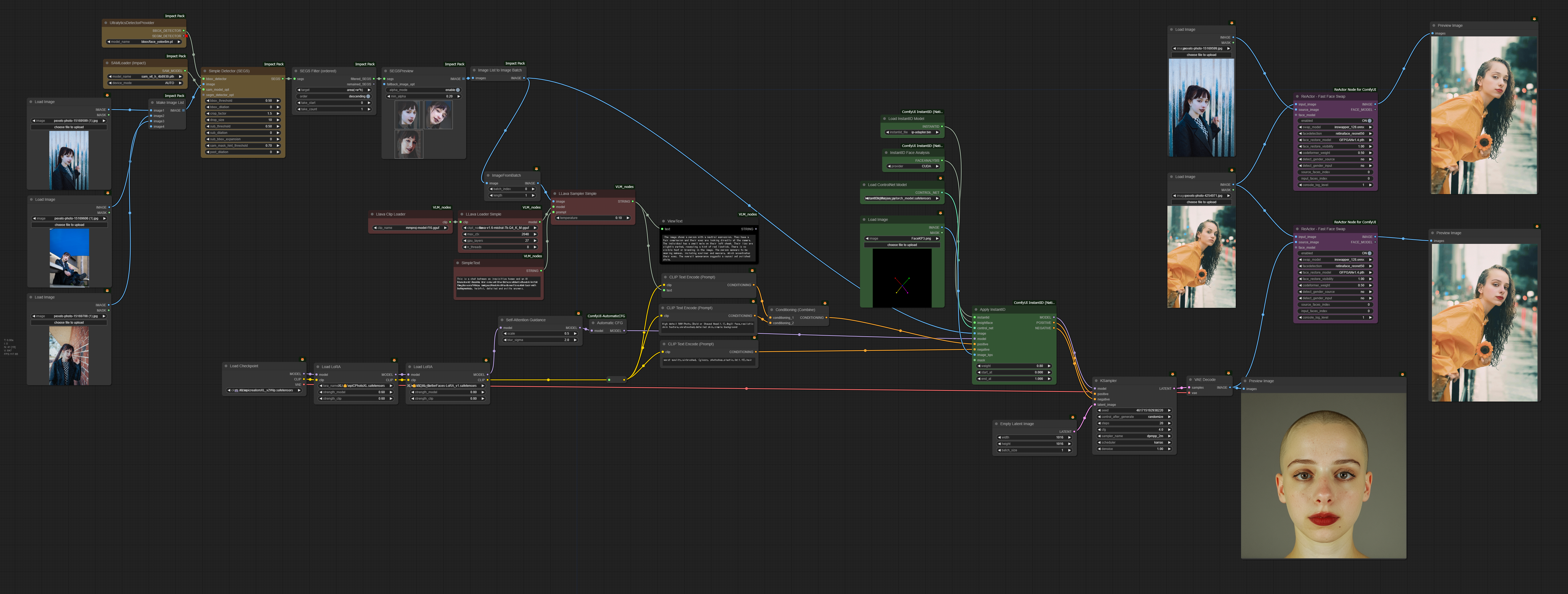This screenshot has height=594, width=1568.
Task: Click 'choose file to upload' under pexels-photo-15169606 (1).jpg
Action: [x=69, y=225]
